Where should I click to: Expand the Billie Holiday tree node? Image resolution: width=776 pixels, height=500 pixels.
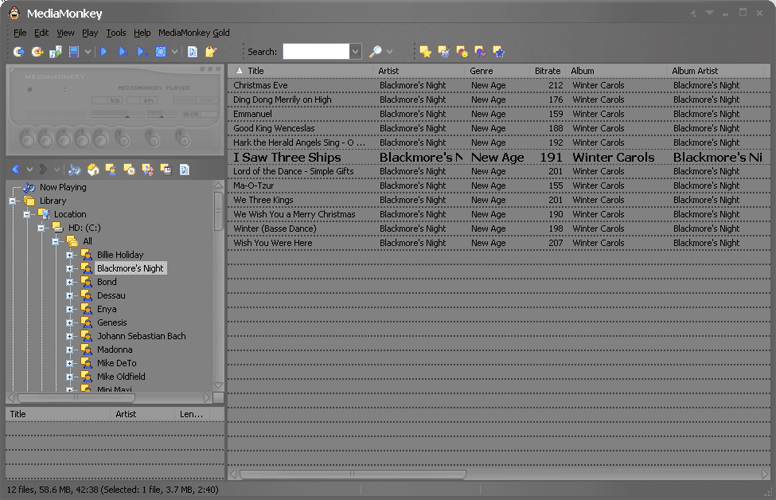70,255
